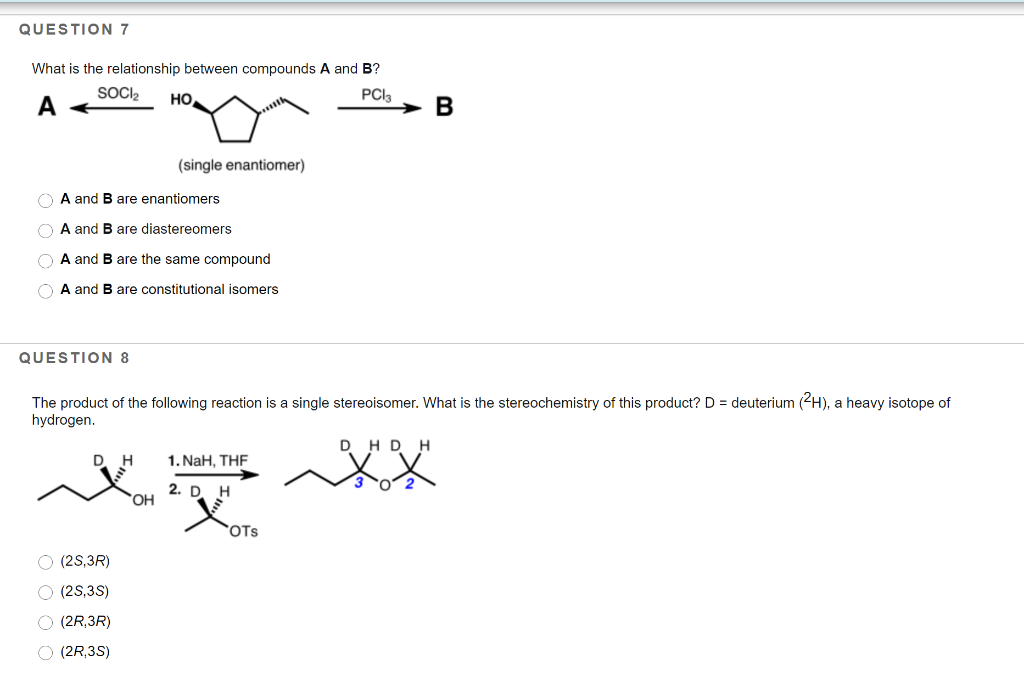
Task: Click the '1. NaH, THF' reagent text
Action: click(208, 461)
